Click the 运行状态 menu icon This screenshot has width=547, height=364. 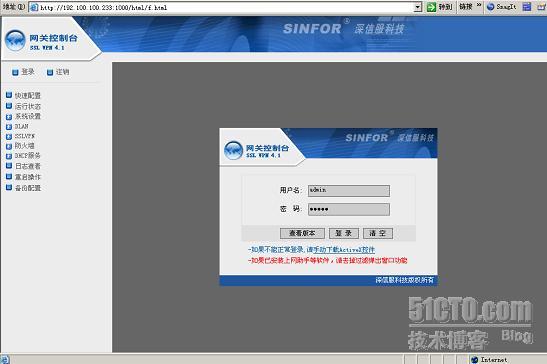click(9, 106)
